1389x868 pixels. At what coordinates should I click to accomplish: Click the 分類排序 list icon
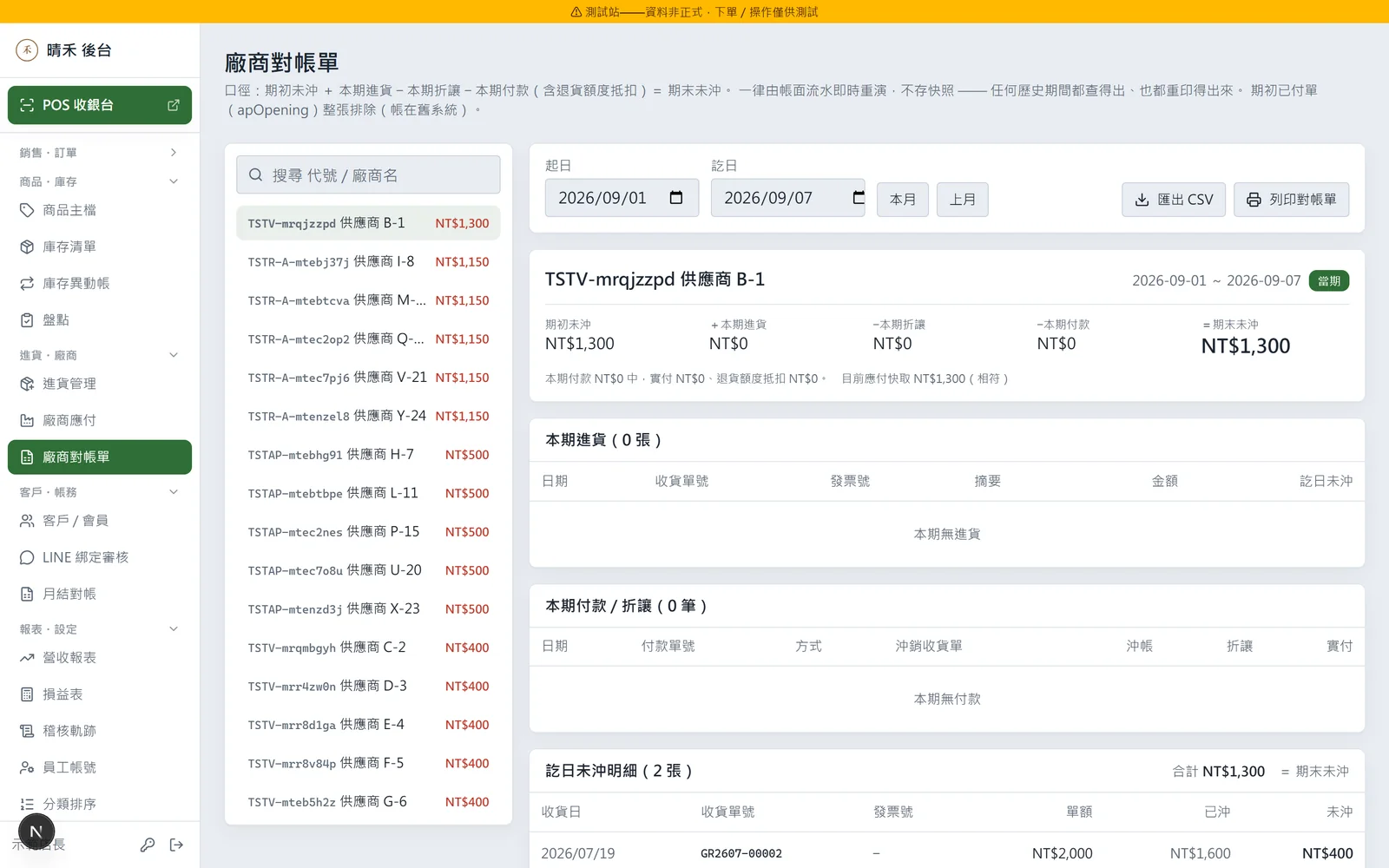tap(27, 804)
